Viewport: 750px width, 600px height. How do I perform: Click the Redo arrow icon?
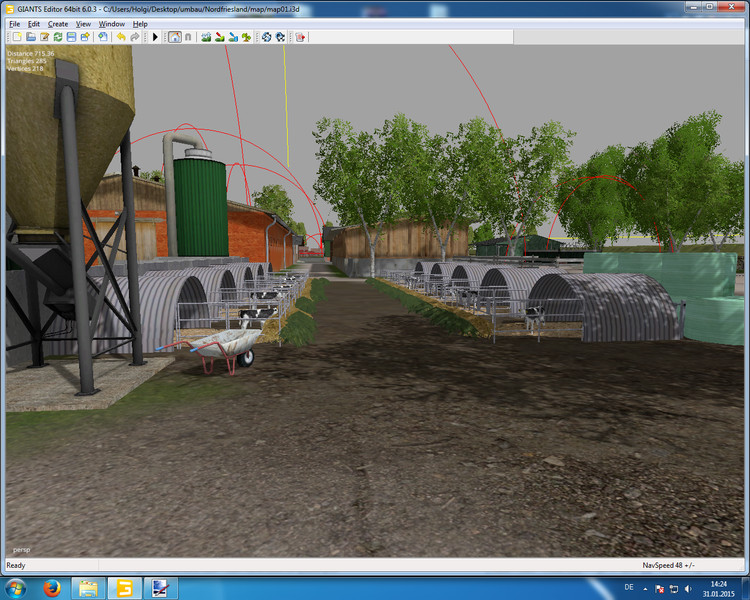click(135, 37)
